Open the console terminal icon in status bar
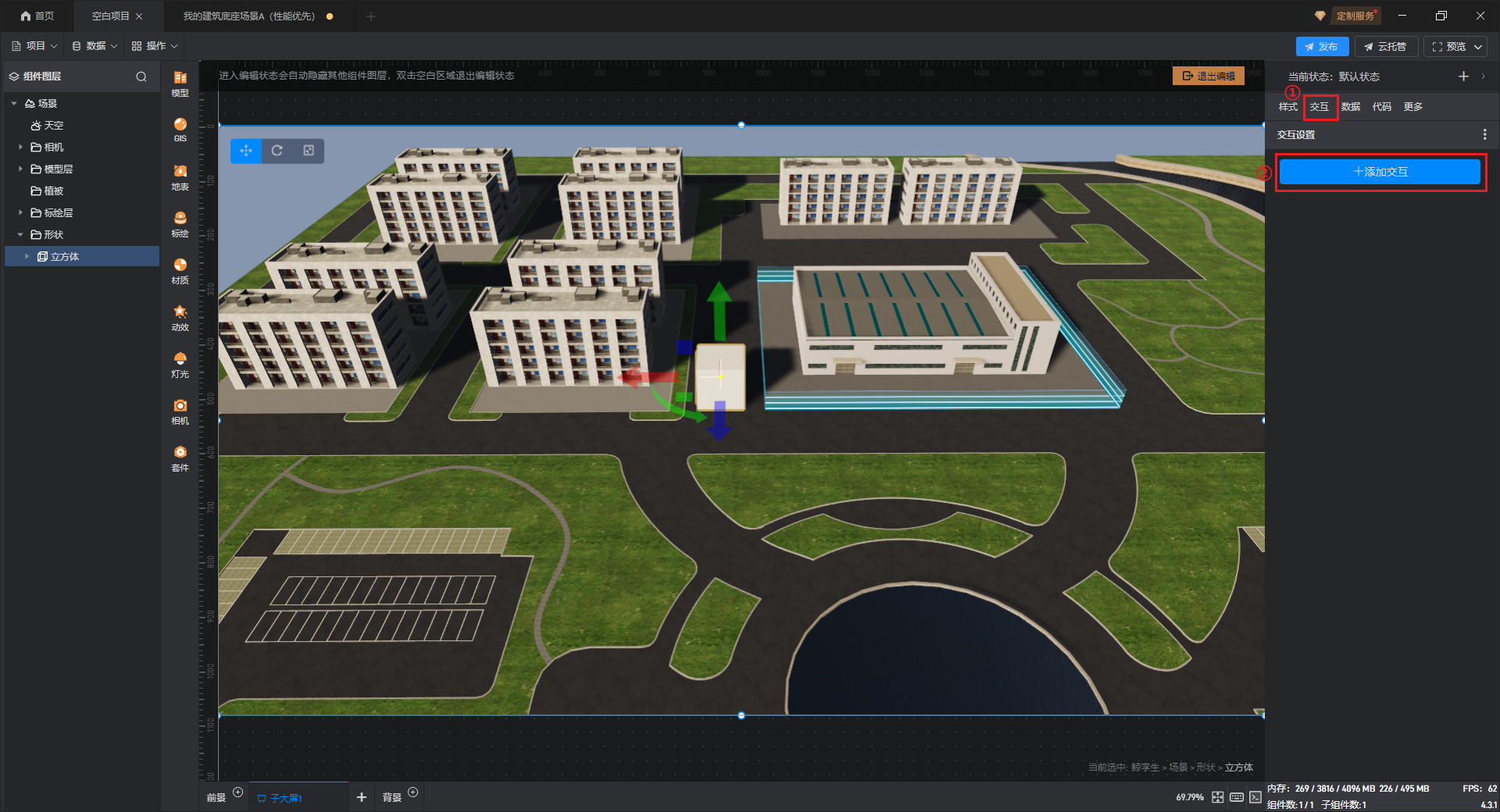The width and height of the screenshot is (1500, 812). pyautogui.click(x=1255, y=797)
